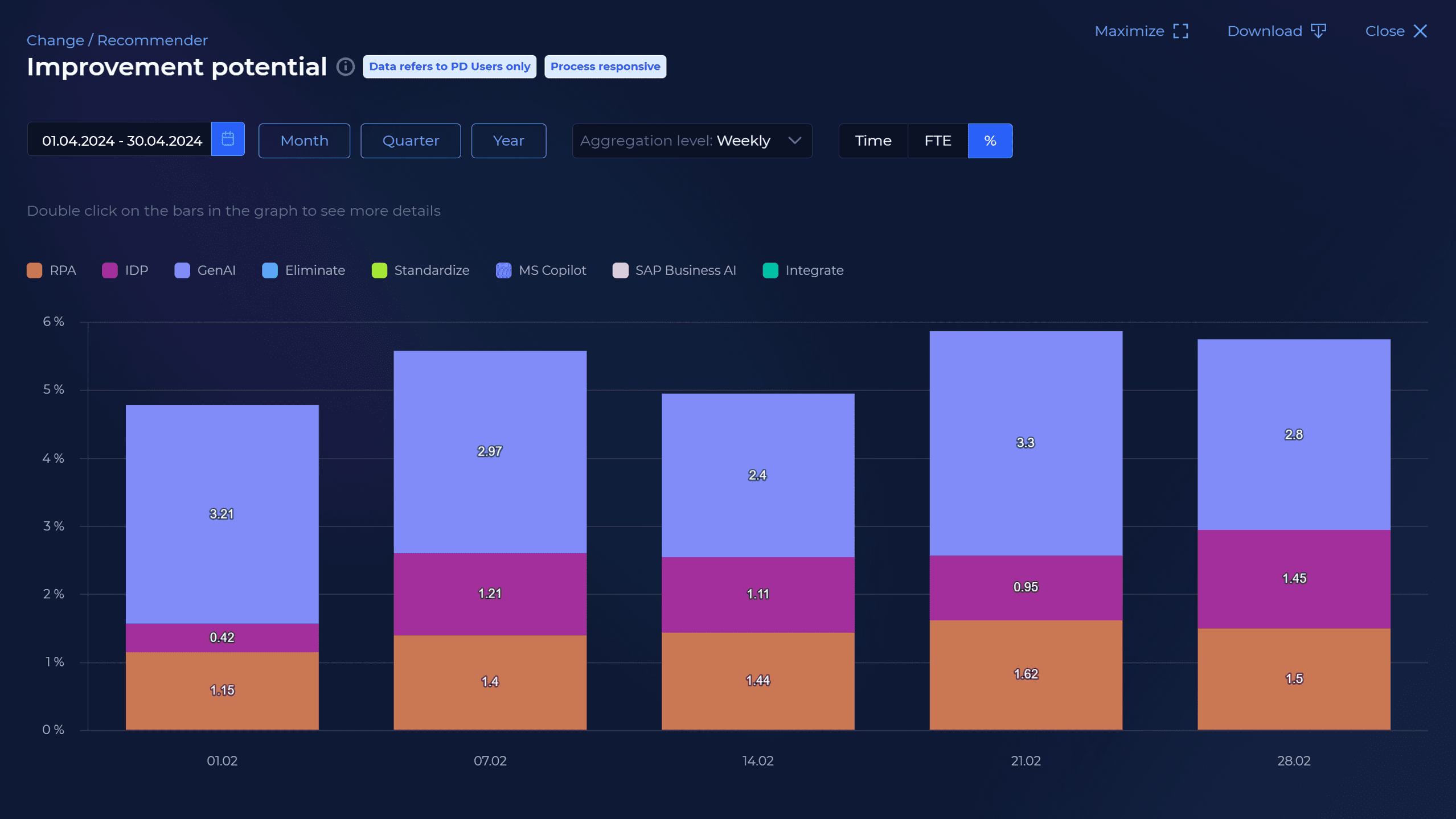Click the Process responsive badge
Image resolution: width=1456 pixels, height=819 pixels.
tap(605, 67)
